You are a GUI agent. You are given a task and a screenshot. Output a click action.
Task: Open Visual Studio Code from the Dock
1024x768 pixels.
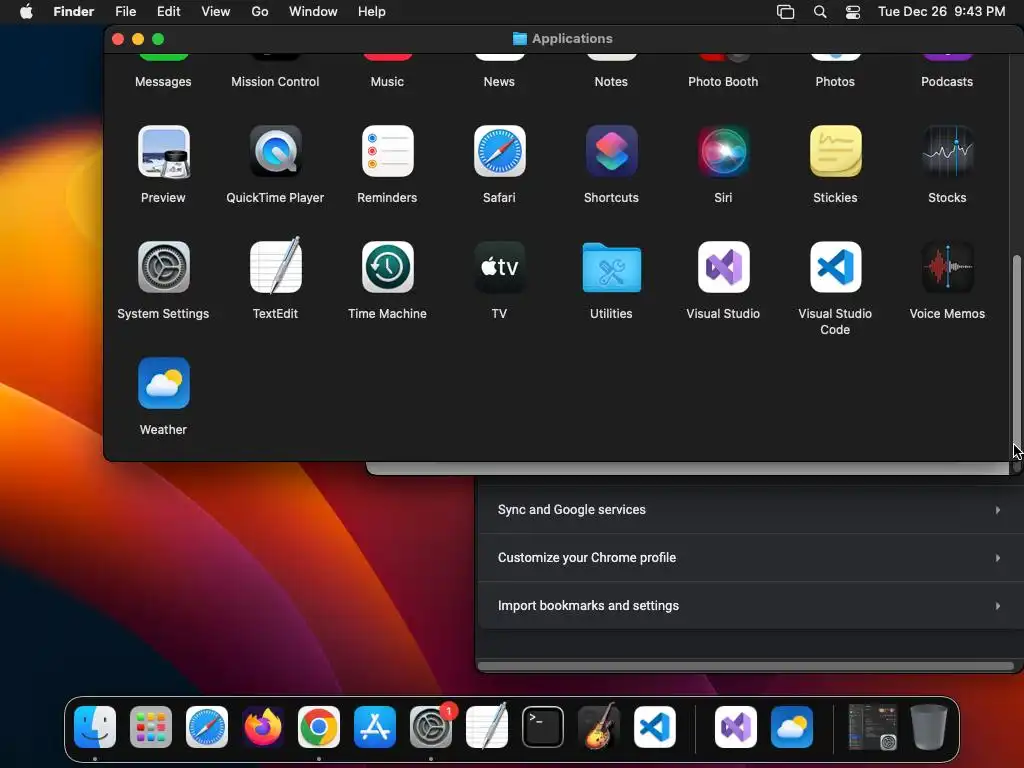[x=654, y=727]
